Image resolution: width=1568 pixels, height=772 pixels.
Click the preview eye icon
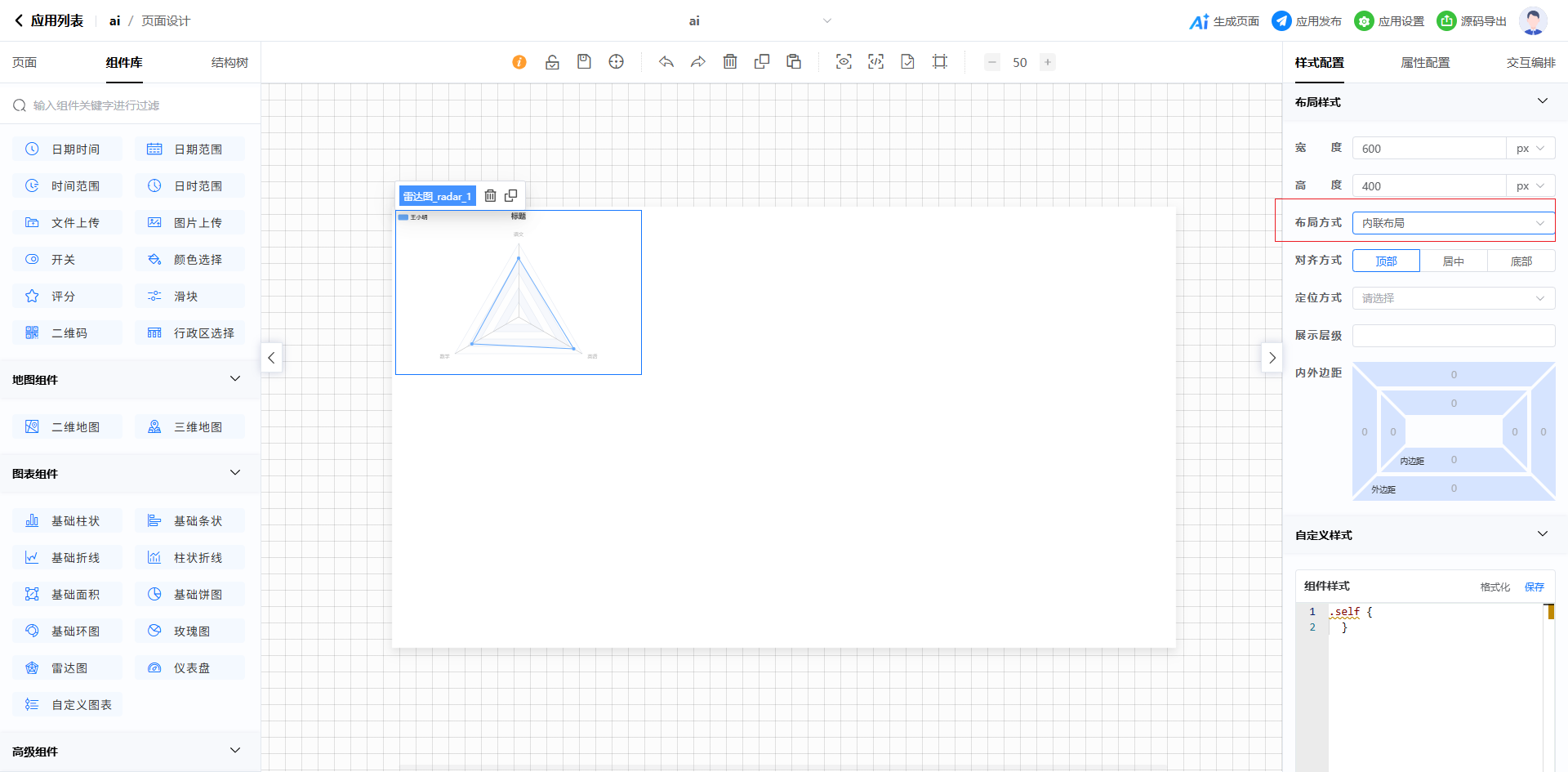click(844, 62)
